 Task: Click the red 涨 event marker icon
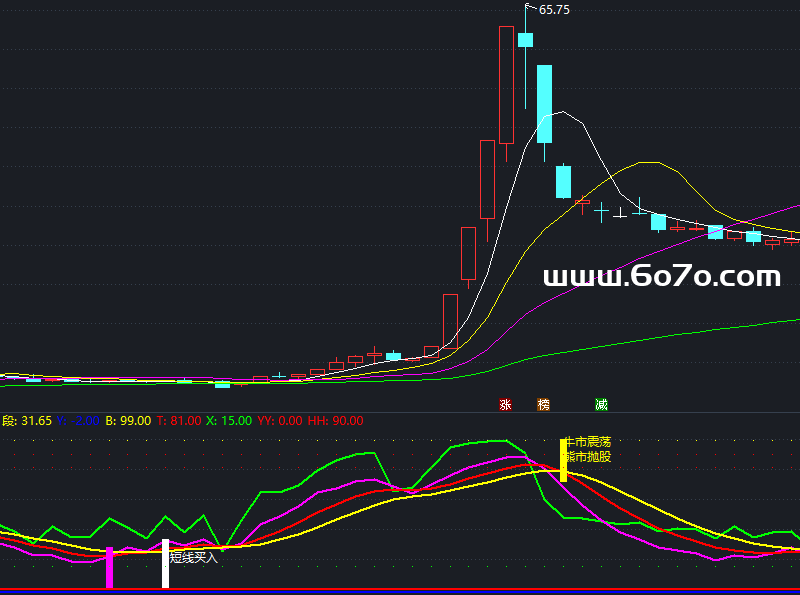coord(505,405)
